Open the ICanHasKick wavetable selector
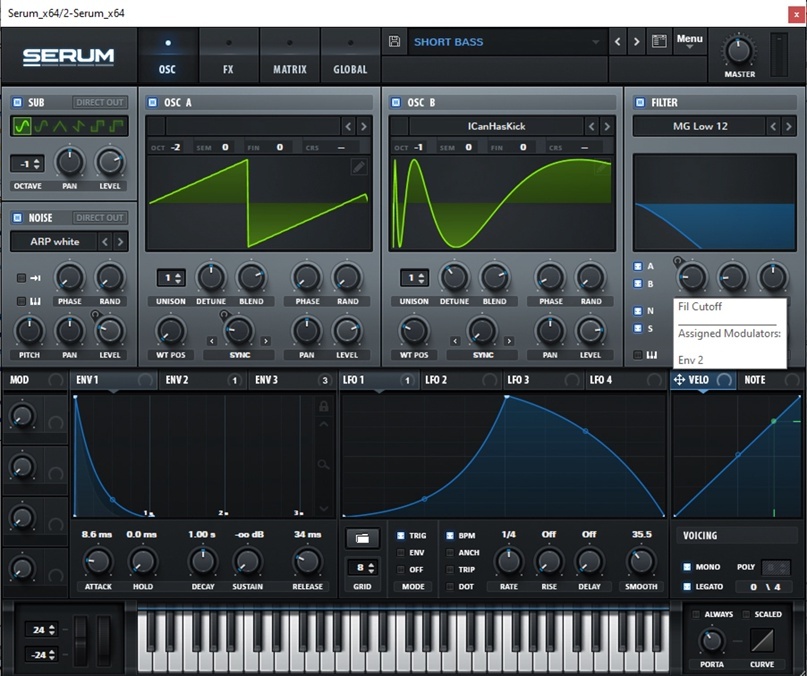 [x=496, y=126]
